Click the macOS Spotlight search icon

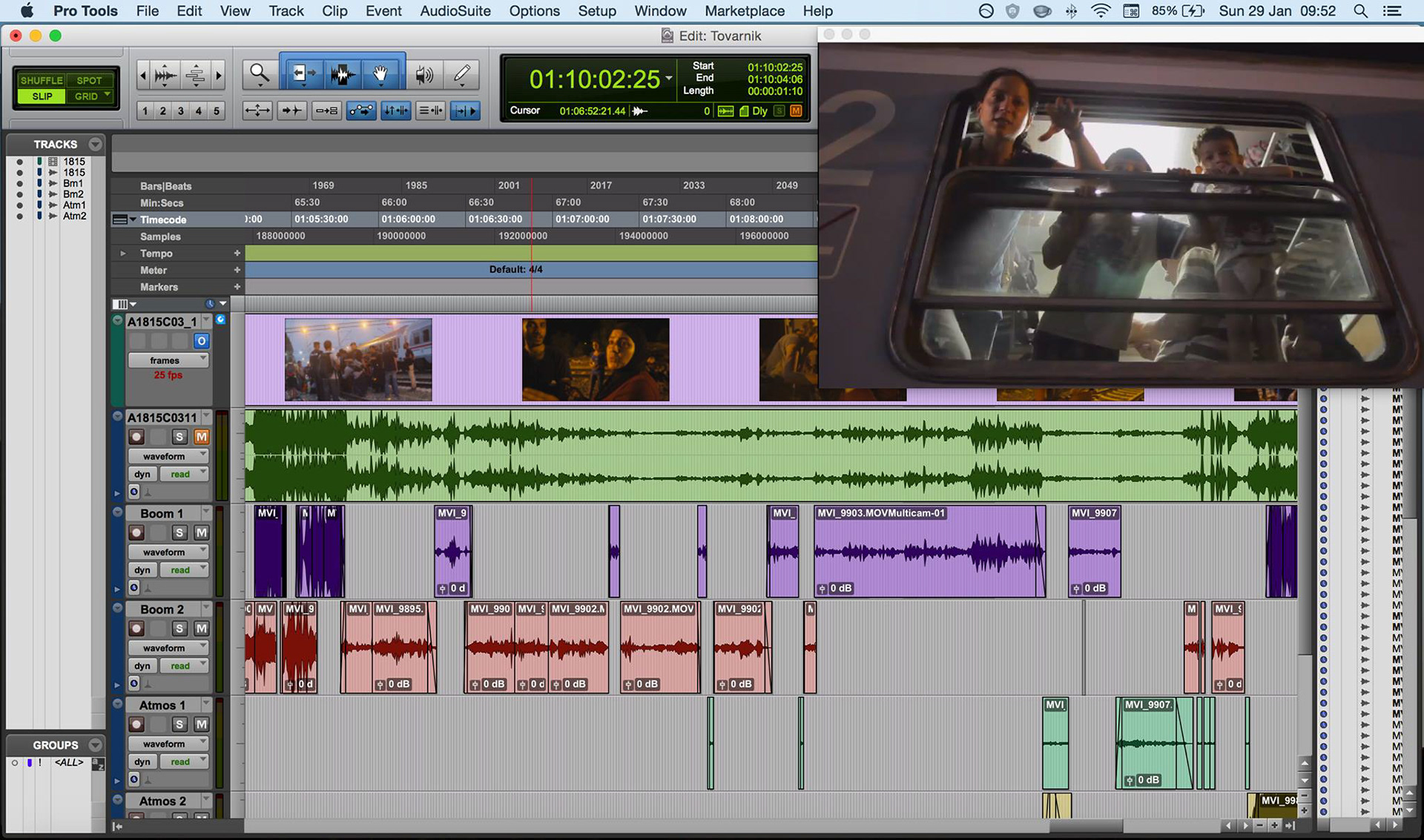point(1360,11)
